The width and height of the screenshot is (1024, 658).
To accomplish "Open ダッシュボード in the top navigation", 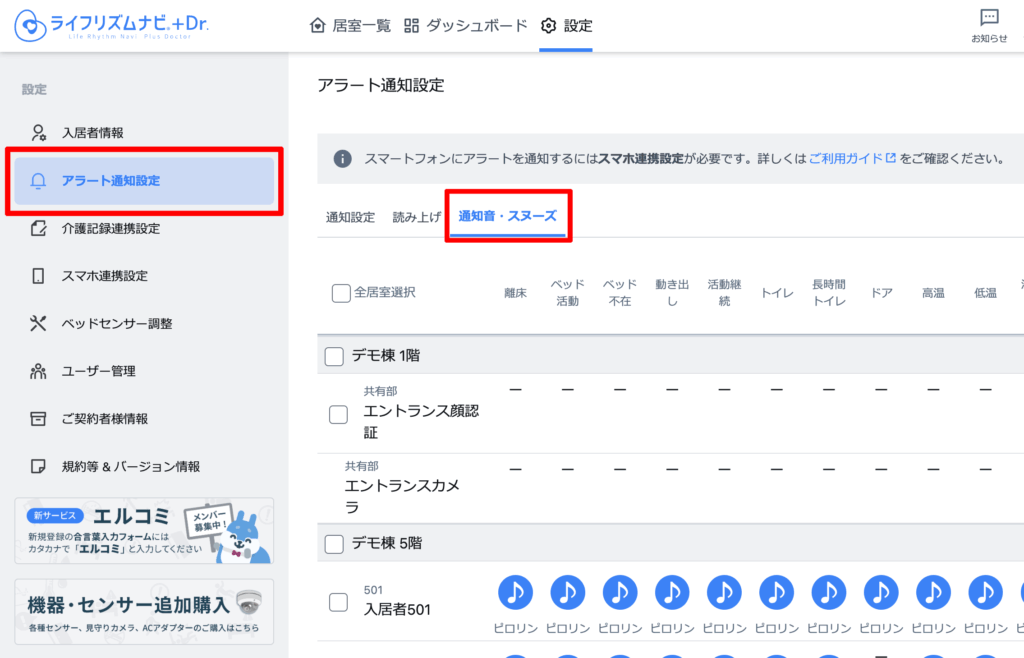I will pos(466,26).
